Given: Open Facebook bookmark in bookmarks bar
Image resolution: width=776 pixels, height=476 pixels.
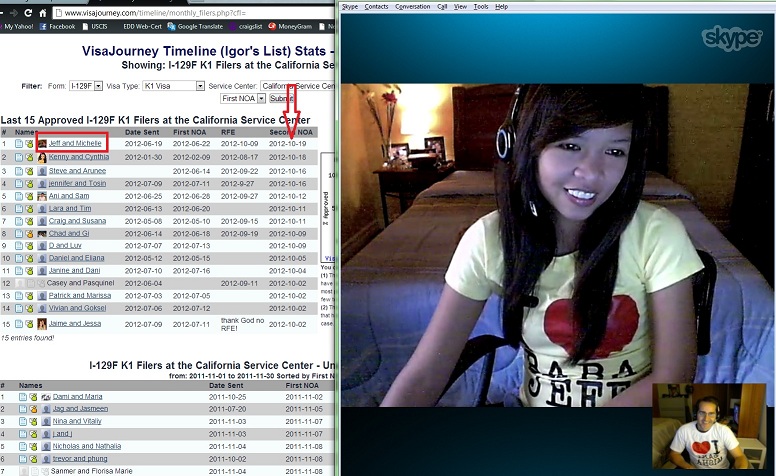Looking at the screenshot, I should click(57, 27).
